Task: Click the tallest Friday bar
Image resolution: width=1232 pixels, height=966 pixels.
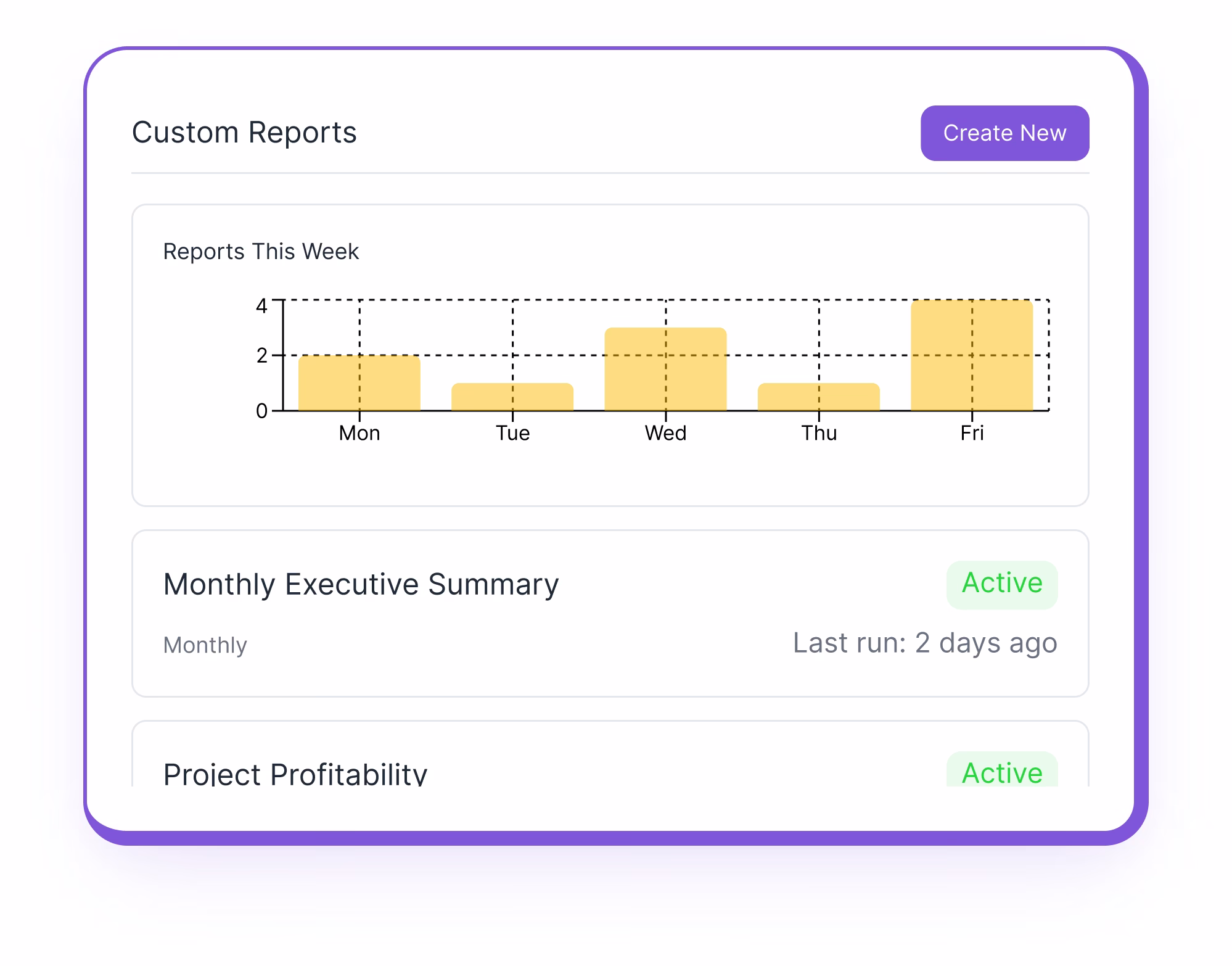Action: (972, 355)
